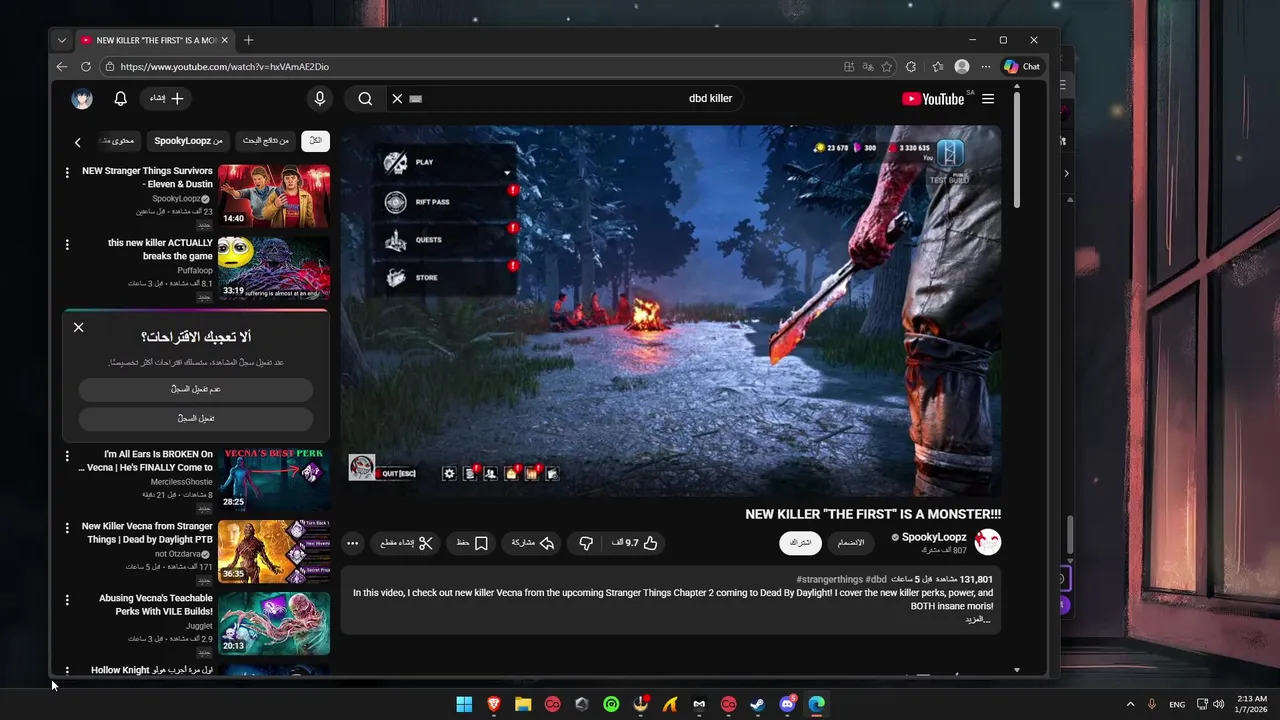Open the browser tab list chevron
1280x720 pixels.
point(62,40)
